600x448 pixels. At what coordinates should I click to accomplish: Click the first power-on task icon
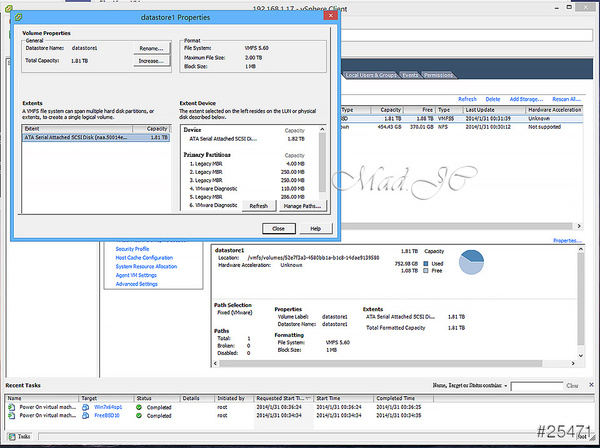point(10,408)
